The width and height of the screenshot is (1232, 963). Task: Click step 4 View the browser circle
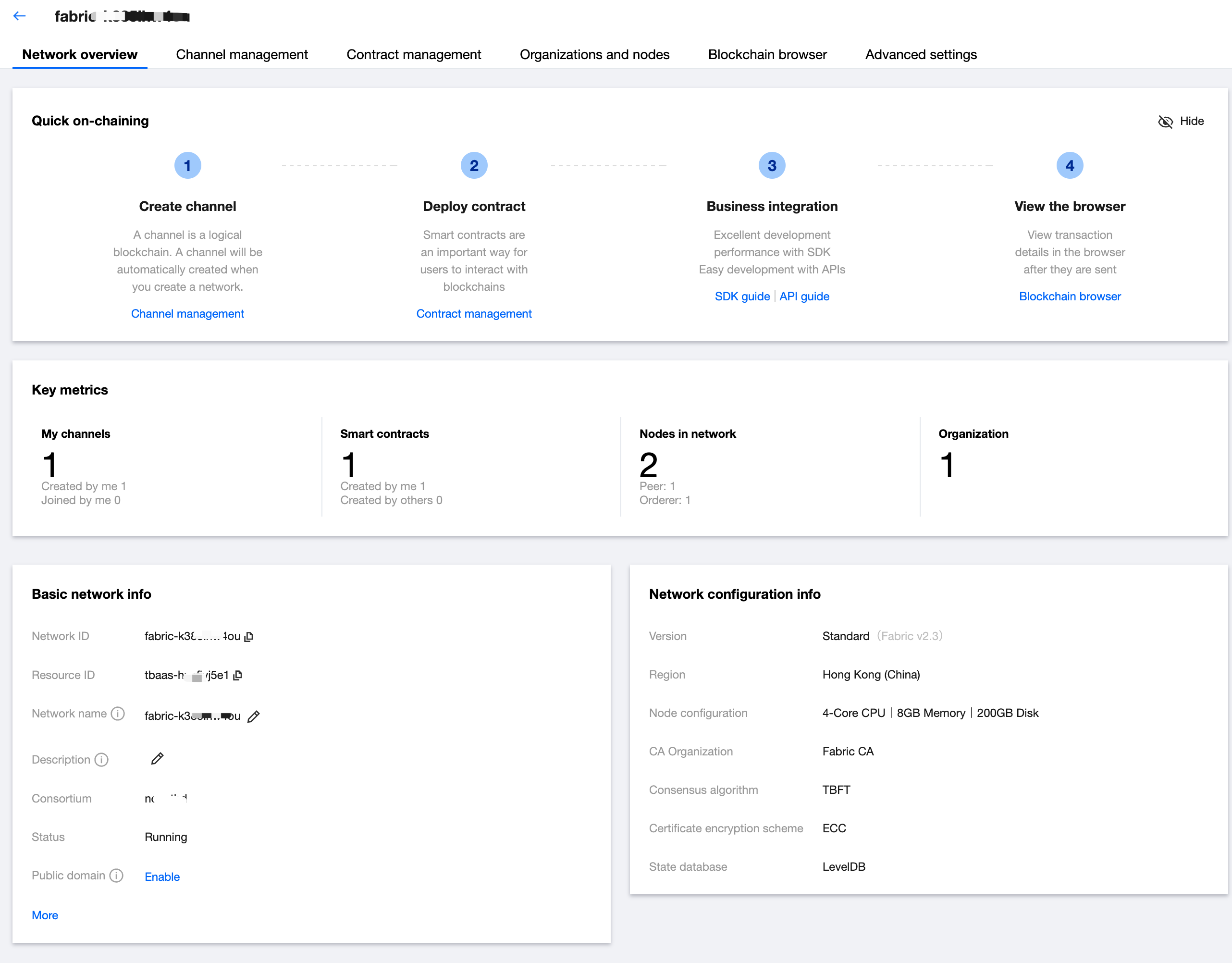(1070, 165)
